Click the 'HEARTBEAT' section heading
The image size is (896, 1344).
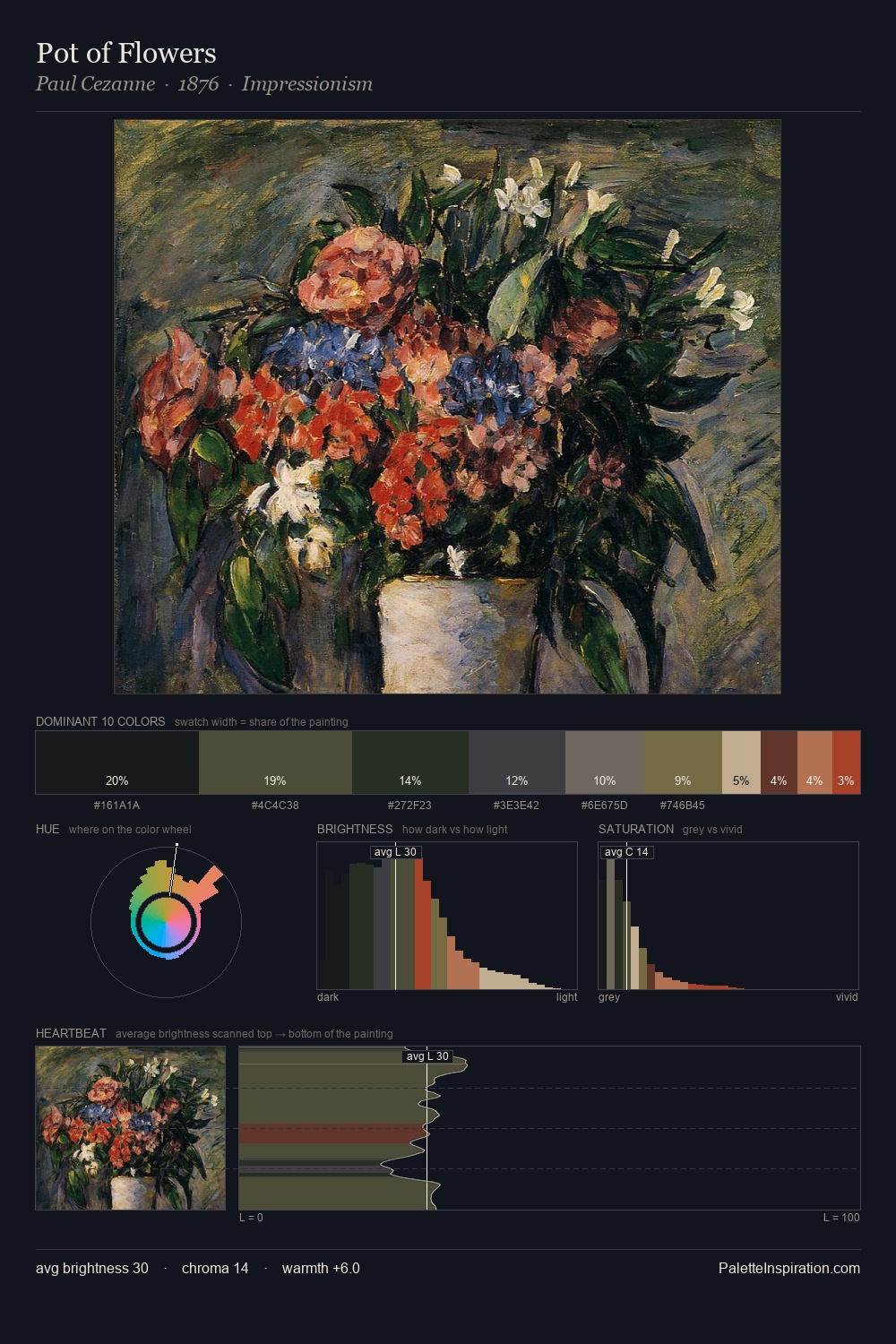coord(71,1033)
